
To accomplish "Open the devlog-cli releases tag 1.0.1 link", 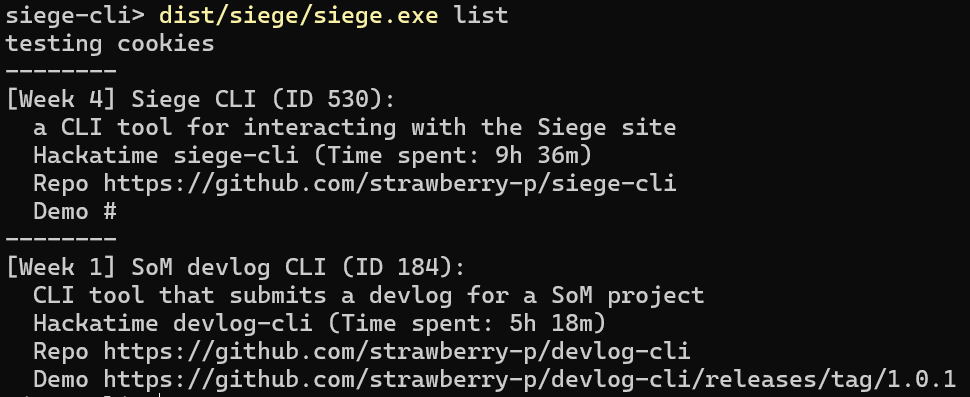I will (x=530, y=379).
